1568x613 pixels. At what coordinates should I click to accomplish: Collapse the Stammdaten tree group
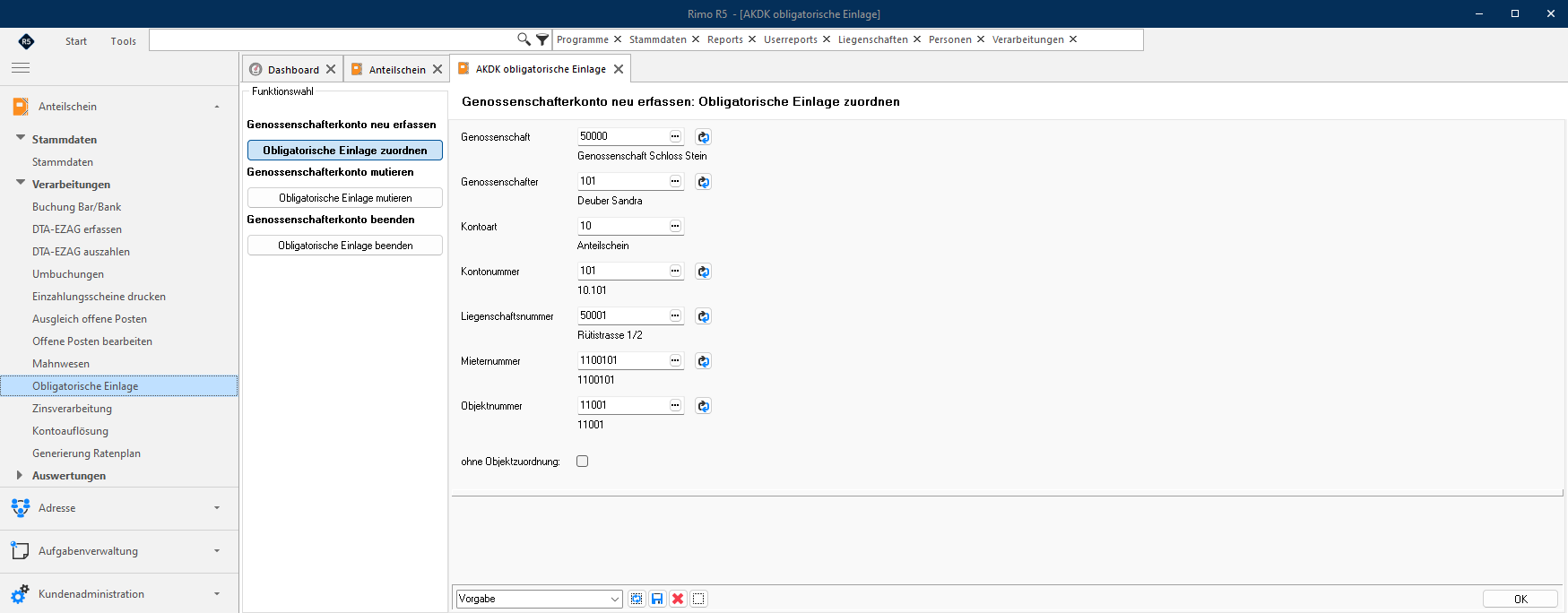click(21, 138)
